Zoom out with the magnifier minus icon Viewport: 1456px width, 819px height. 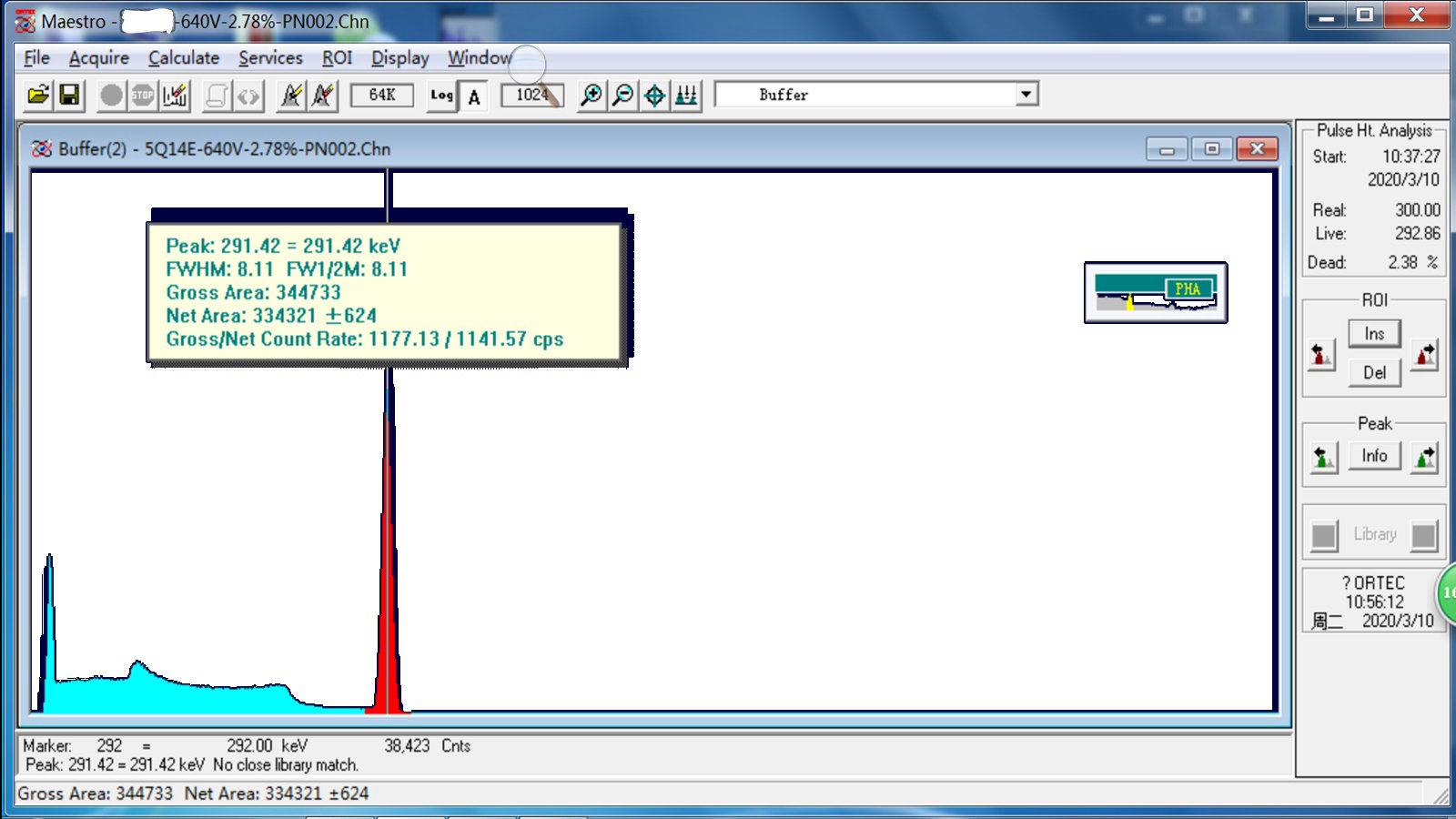pyautogui.click(x=623, y=95)
